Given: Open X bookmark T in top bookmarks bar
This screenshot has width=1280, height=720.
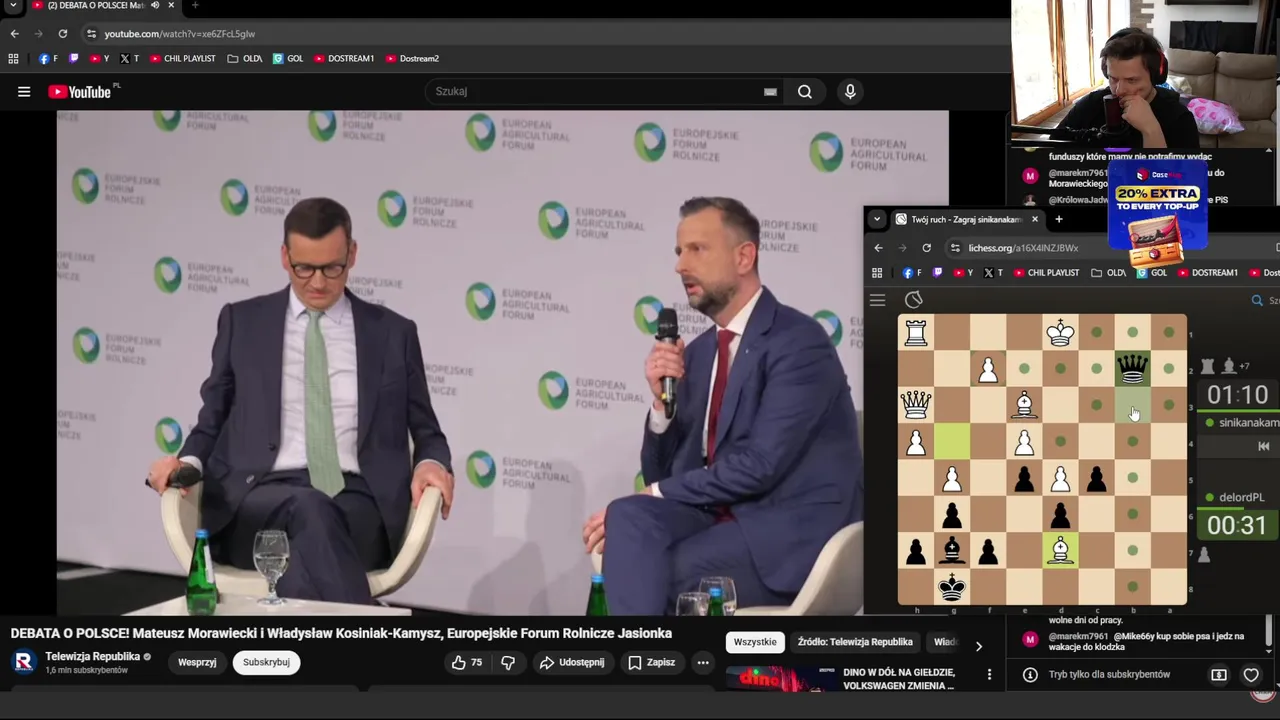Looking at the screenshot, I should click(129, 59).
